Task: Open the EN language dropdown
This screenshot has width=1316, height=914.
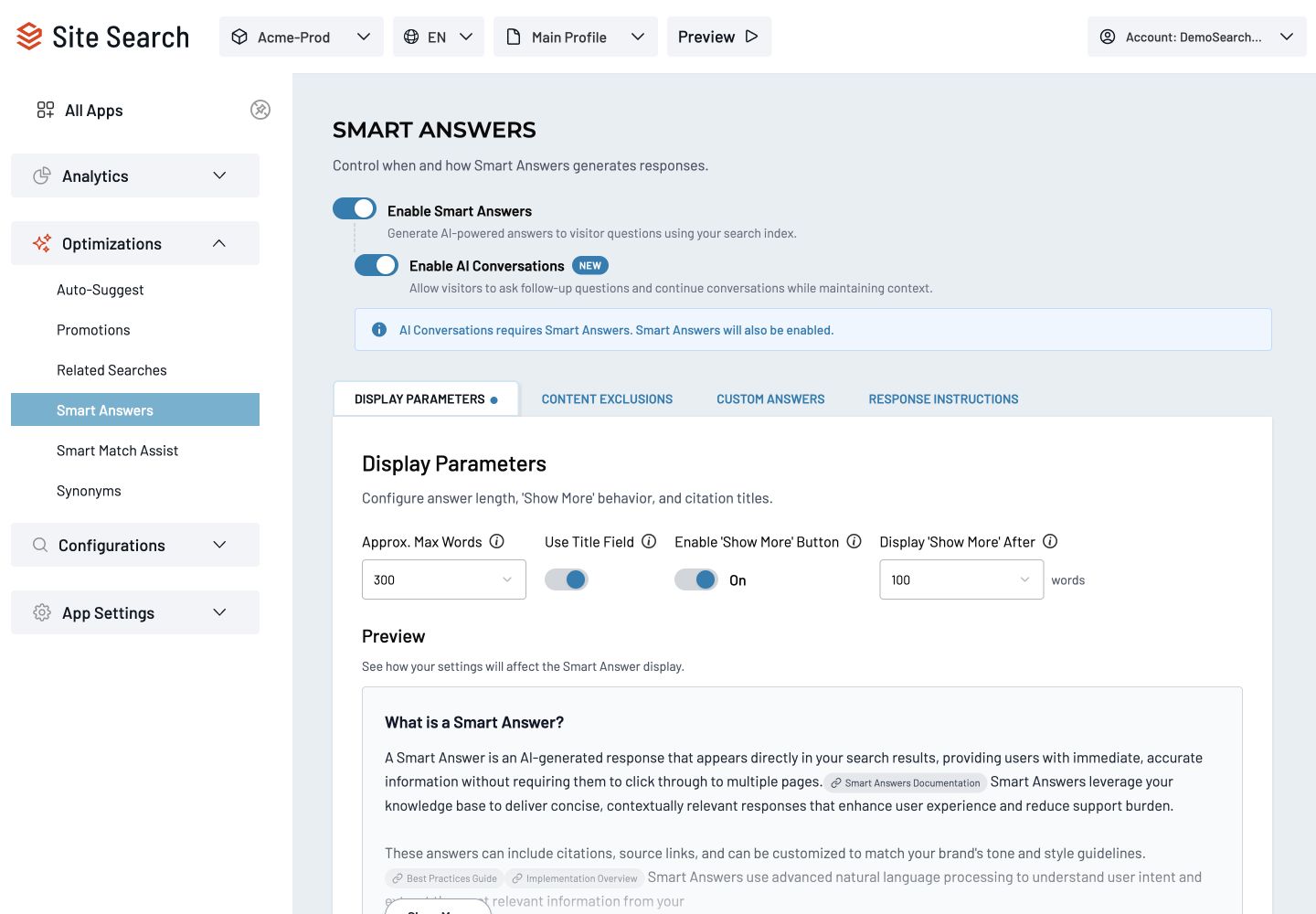Action: 439,37
